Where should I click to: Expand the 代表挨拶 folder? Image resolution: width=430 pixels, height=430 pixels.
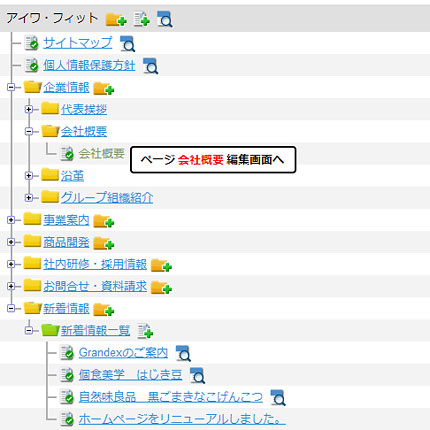click(x=29, y=109)
